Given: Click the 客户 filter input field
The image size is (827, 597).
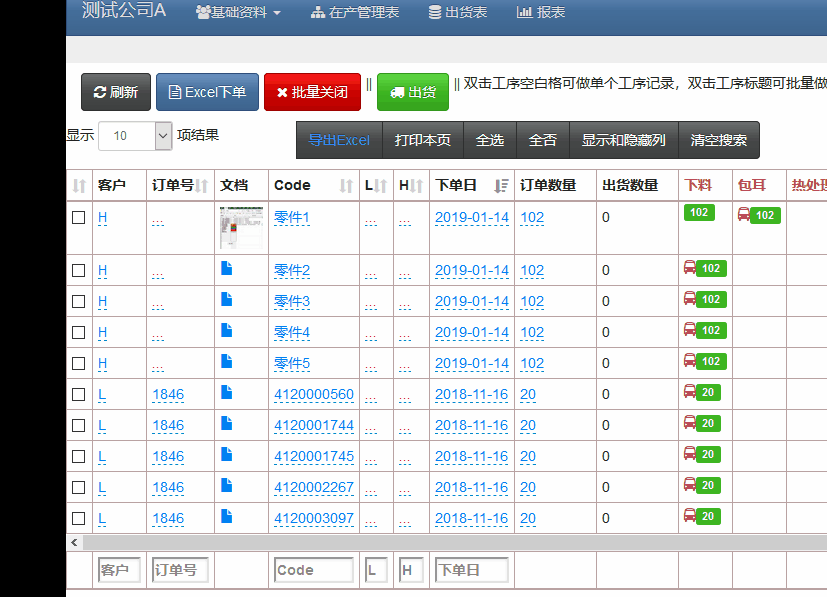Looking at the screenshot, I should click(119, 570).
